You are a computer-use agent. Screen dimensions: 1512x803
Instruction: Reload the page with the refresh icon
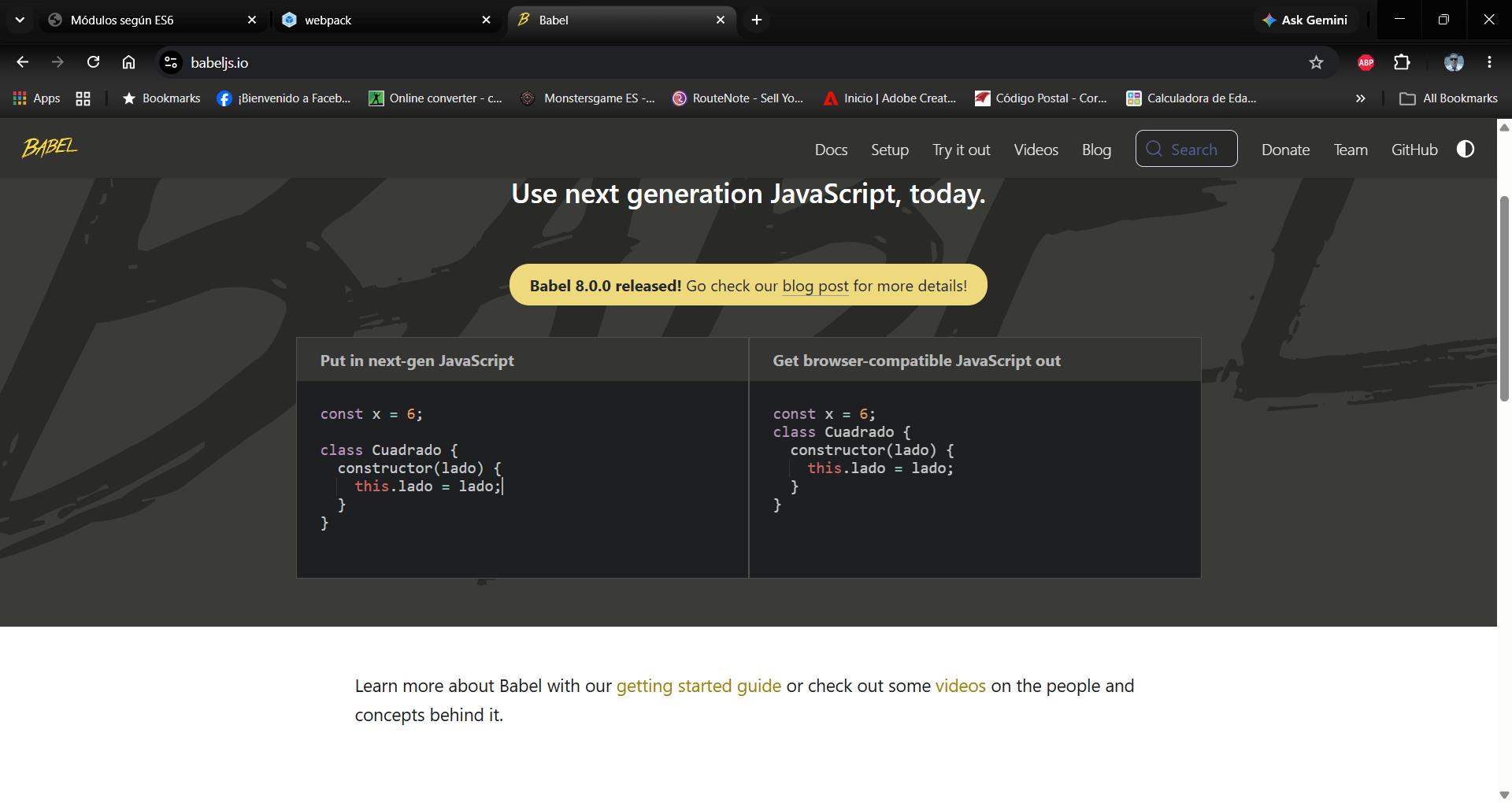[93, 62]
